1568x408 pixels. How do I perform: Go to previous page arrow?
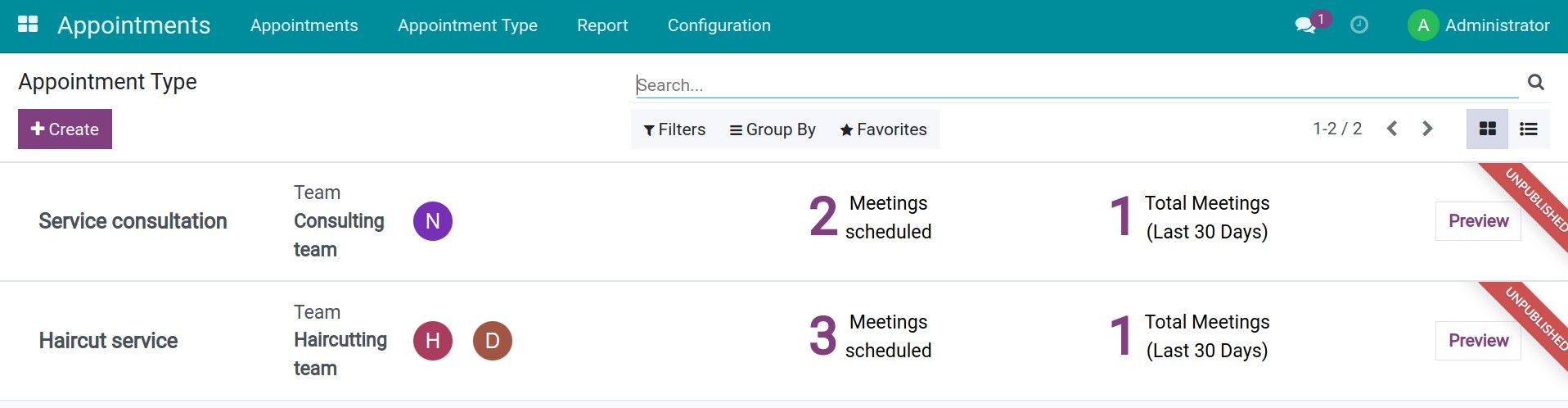(x=1392, y=129)
